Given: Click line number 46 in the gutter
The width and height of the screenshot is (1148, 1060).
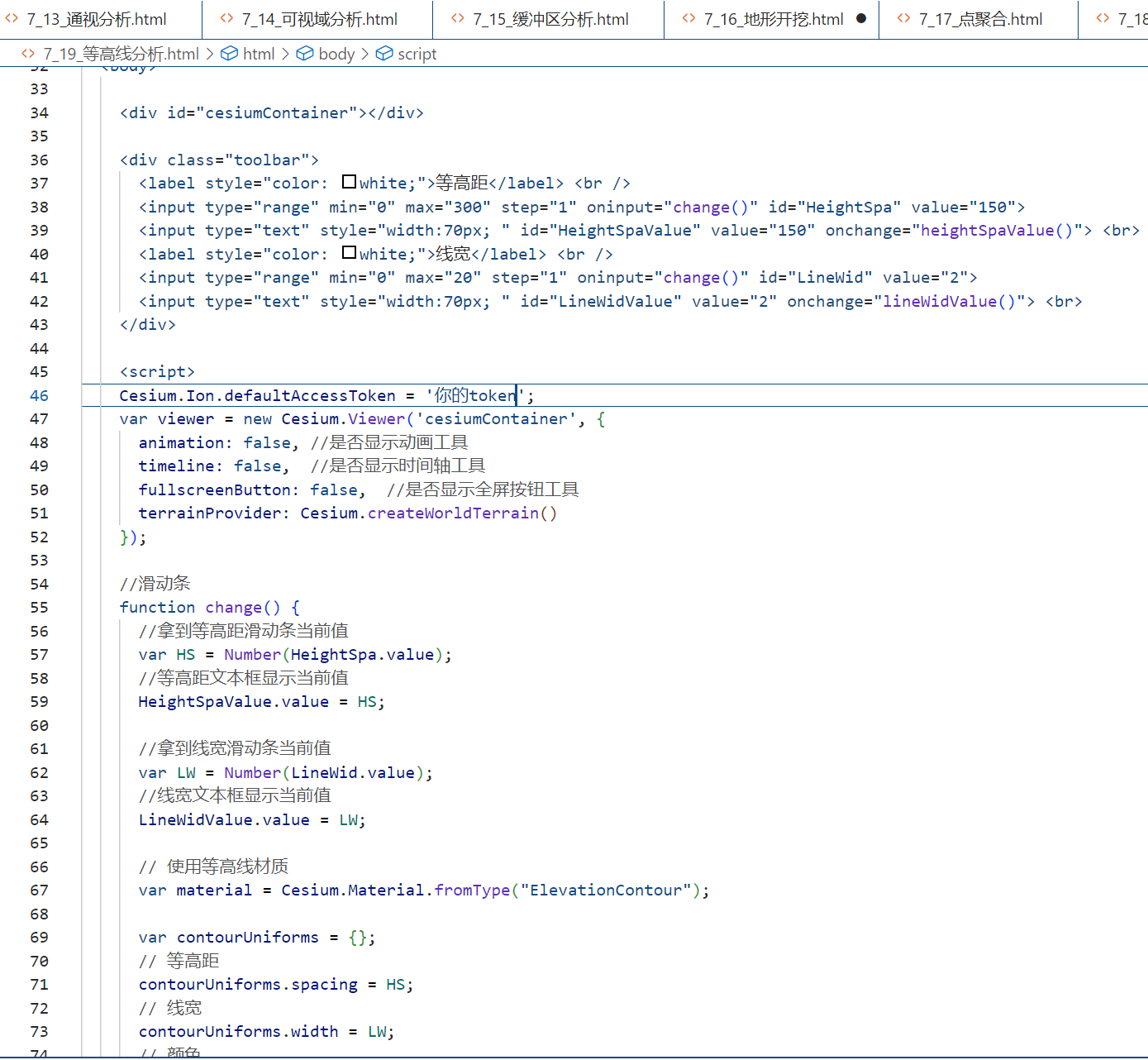Looking at the screenshot, I should (39, 396).
